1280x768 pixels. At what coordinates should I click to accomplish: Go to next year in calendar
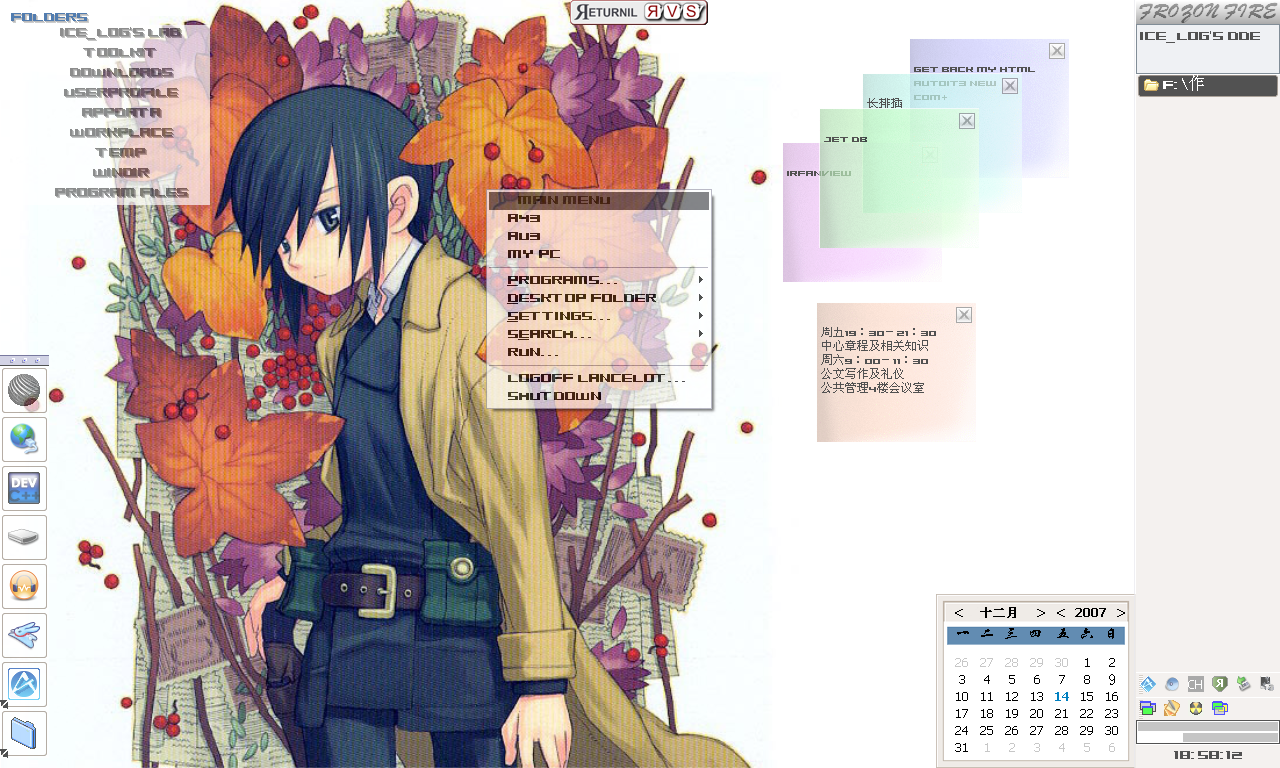click(1121, 612)
